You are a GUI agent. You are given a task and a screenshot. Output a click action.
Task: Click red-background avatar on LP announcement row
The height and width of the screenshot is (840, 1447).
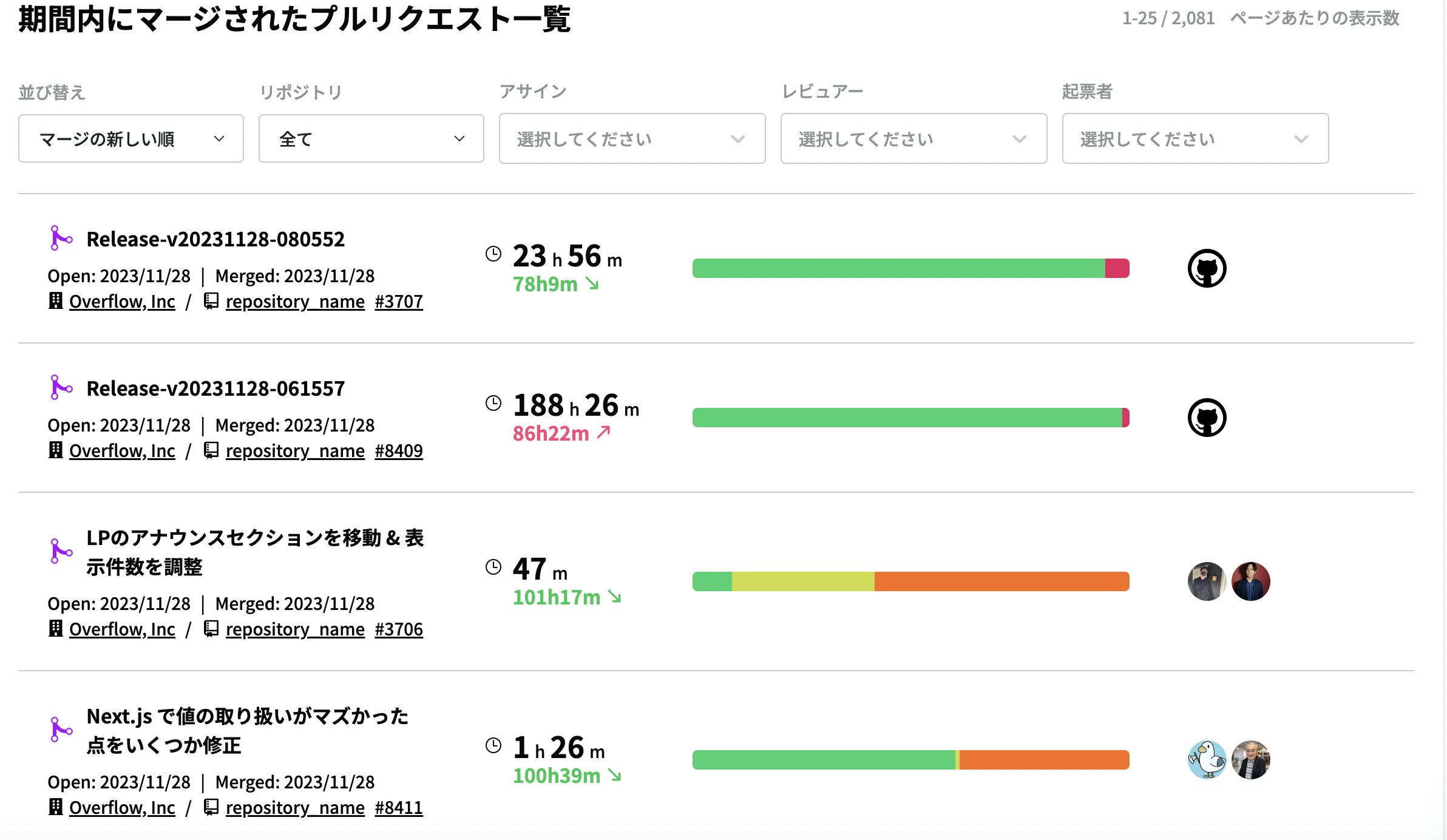tap(1250, 581)
